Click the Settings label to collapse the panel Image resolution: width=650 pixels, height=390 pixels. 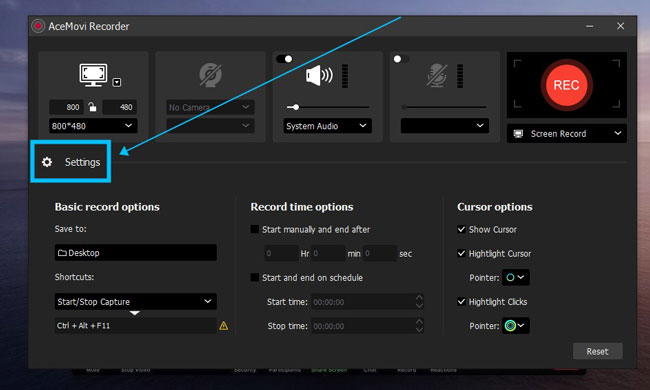82,162
